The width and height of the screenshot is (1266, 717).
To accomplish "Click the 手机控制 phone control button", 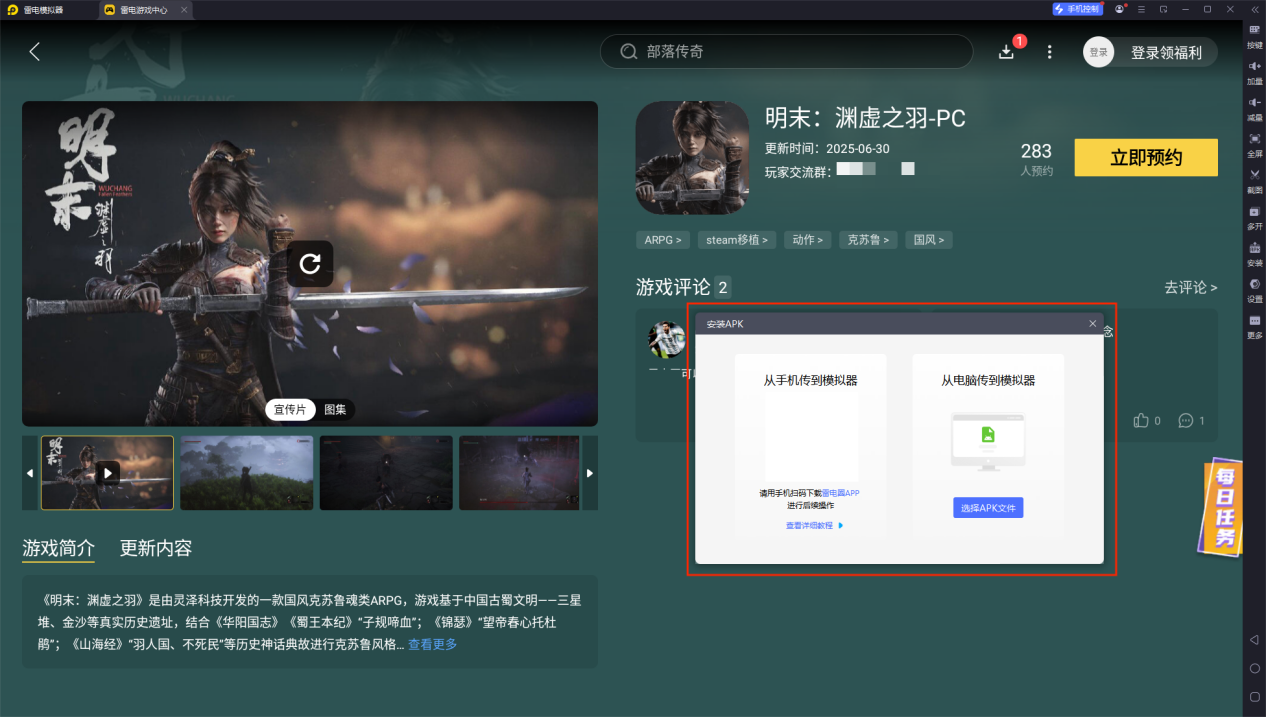I will 1076,9.
